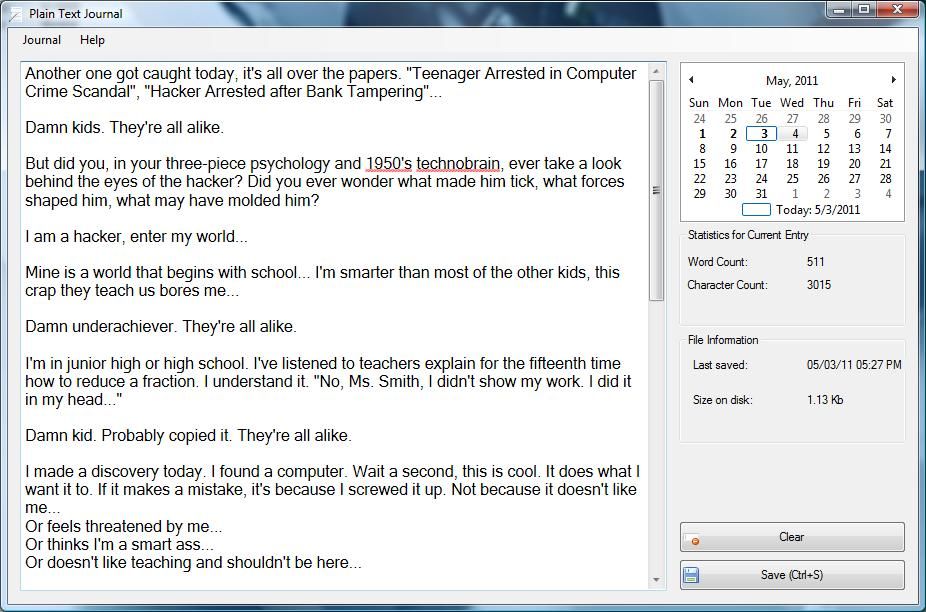This screenshot has height=612, width=926.
Task: Click the underlined text 1950's
Action: tap(389, 163)
